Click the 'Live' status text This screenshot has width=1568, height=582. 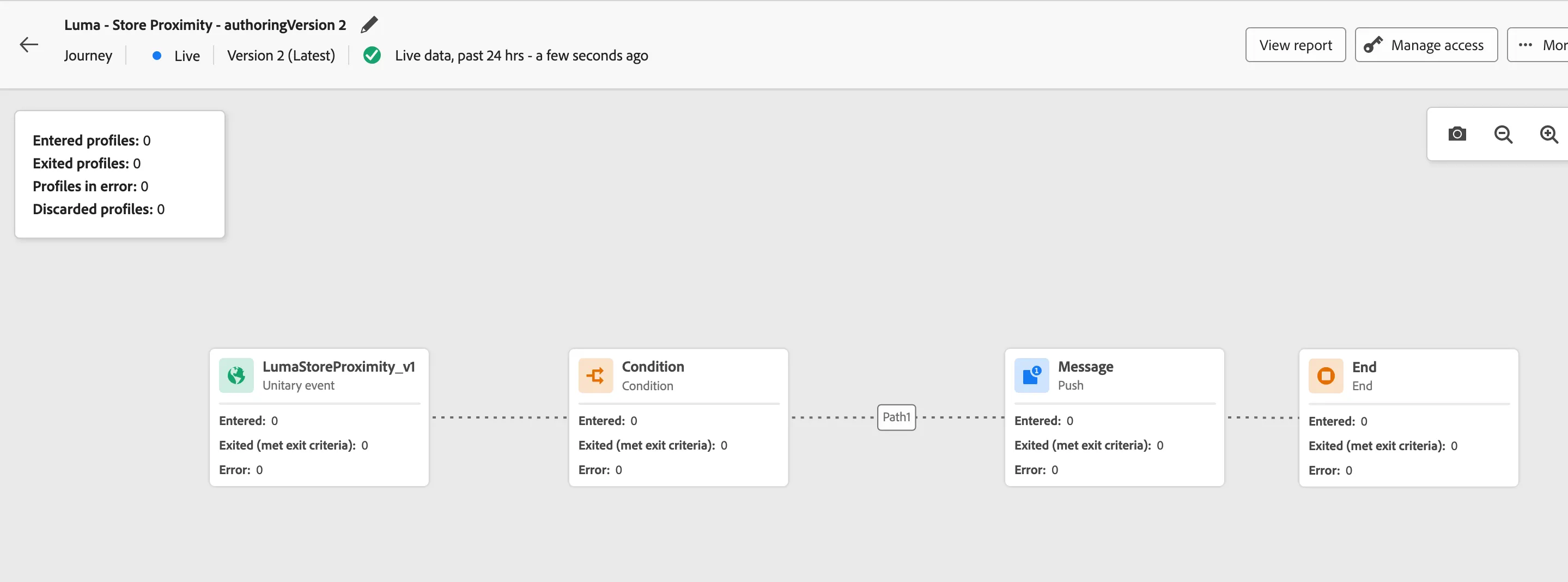[187, 56]
